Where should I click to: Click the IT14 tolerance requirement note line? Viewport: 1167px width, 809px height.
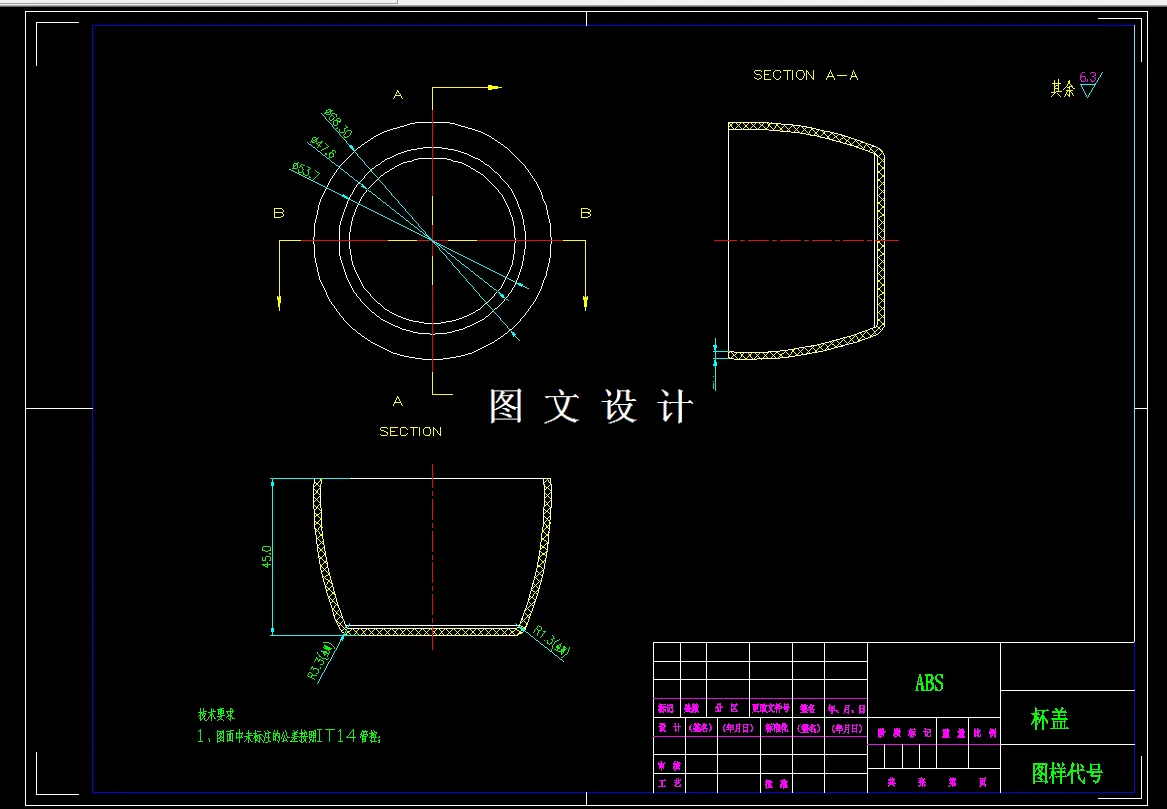pos(289,737)
